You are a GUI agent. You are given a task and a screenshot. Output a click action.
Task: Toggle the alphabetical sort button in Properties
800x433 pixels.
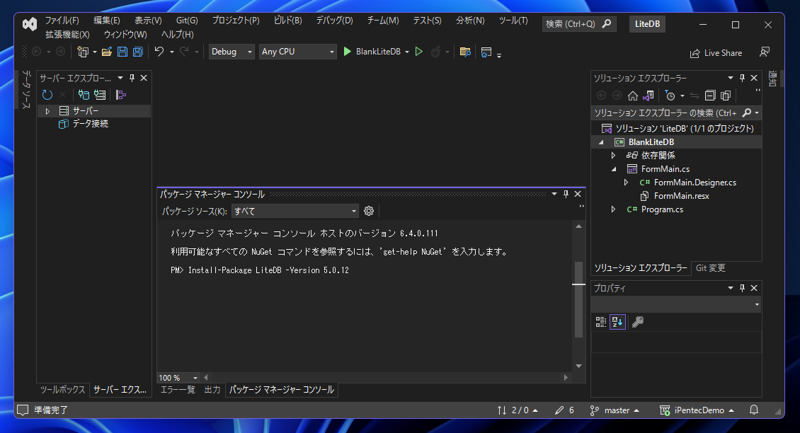(617, 322)
